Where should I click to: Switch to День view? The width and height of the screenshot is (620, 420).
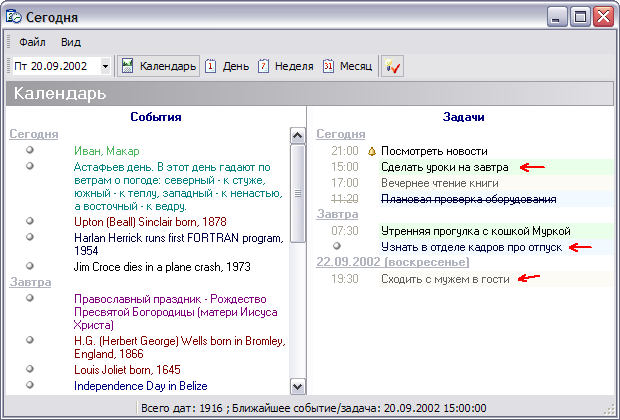pyautogui.click(x=227, y=66)
